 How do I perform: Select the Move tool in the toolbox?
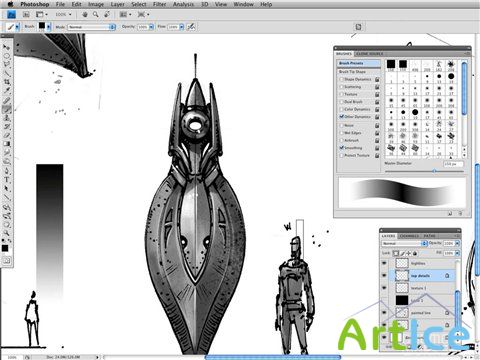tap(7, 48)
